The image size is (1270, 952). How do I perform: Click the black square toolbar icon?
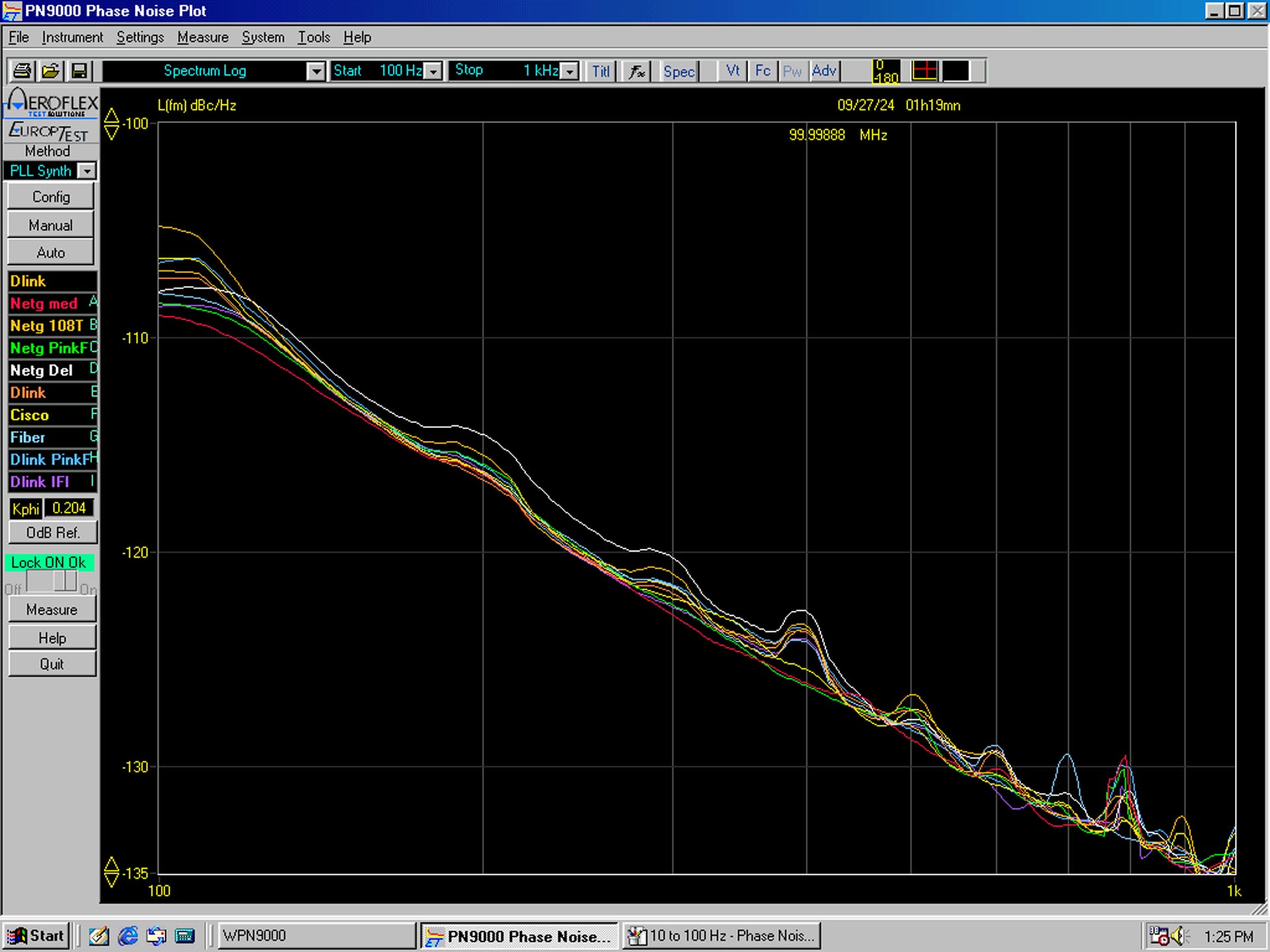956,70
